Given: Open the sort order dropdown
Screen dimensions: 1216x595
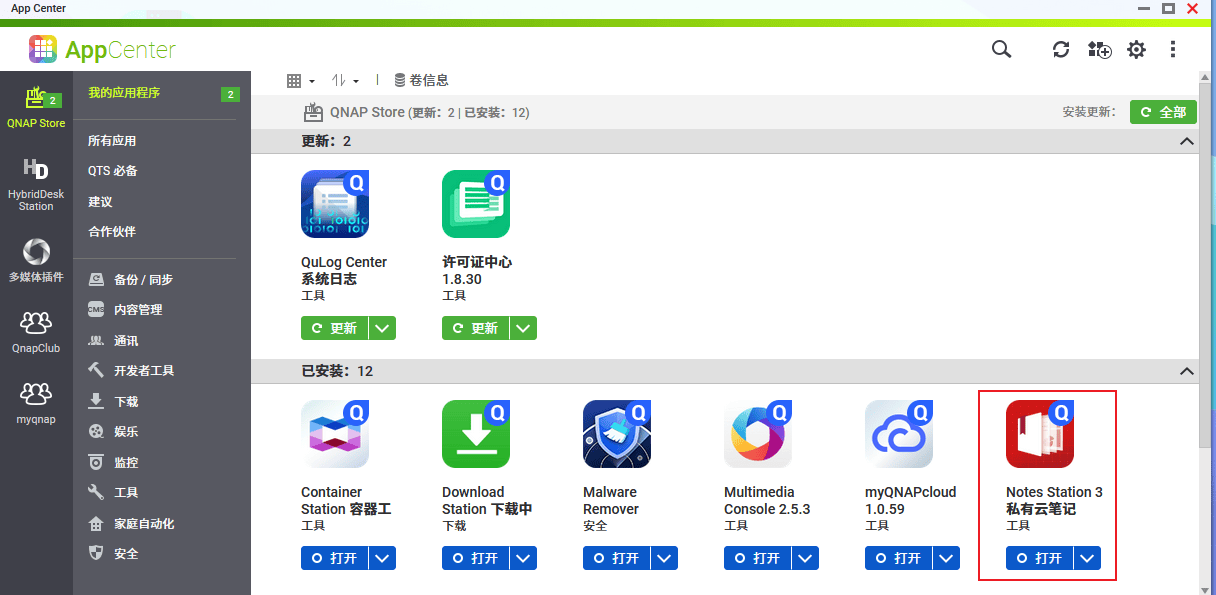Looking at the screenshot, I should [345, 80].
